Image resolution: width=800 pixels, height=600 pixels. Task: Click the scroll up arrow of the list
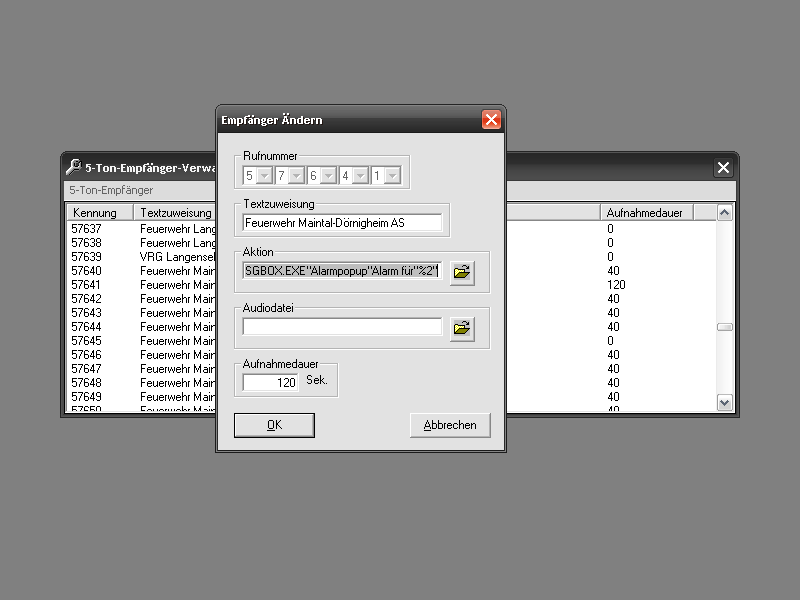725,213
